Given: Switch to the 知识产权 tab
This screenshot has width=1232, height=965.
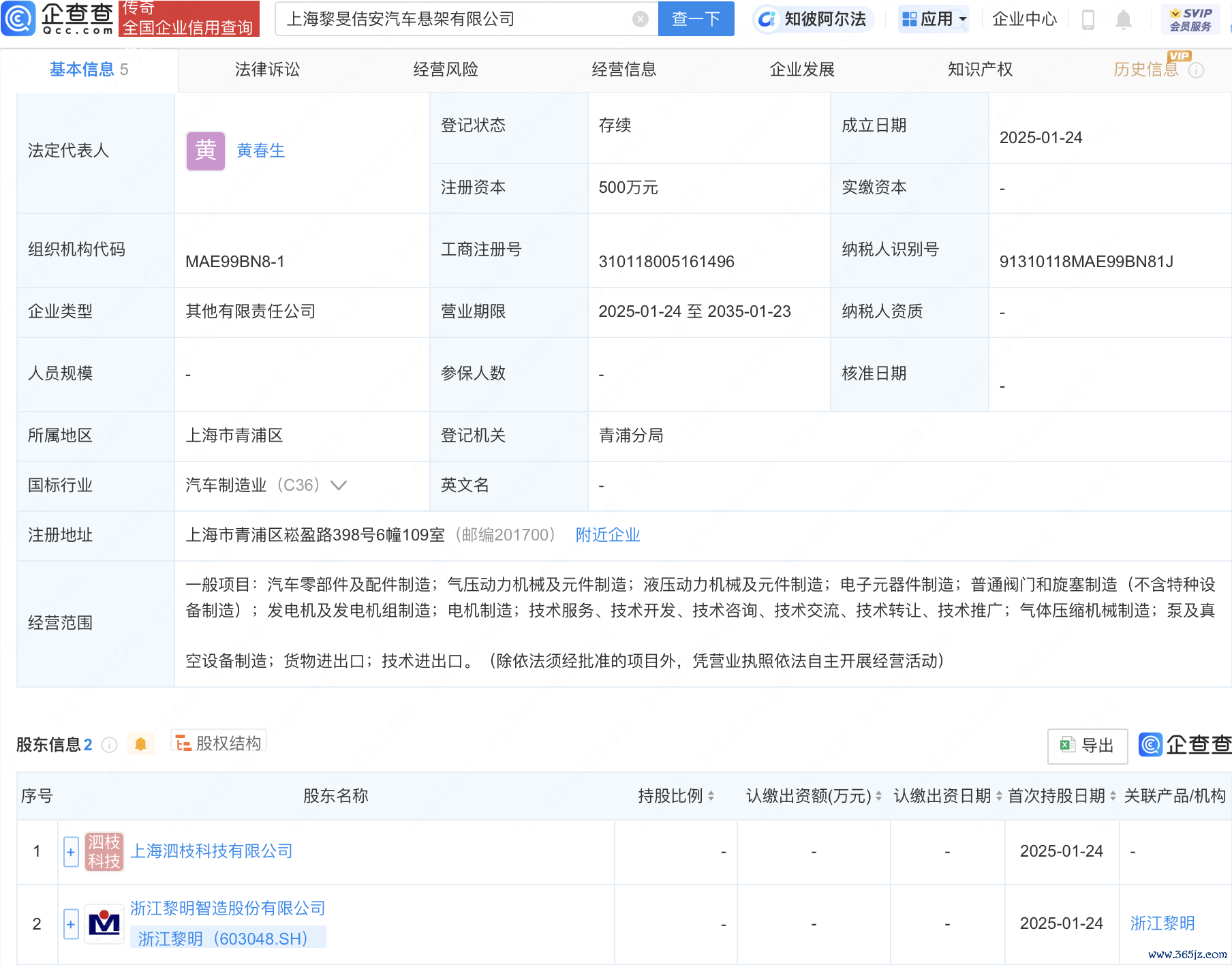Looking at the screenshot, I should click(x=981, y=70).
